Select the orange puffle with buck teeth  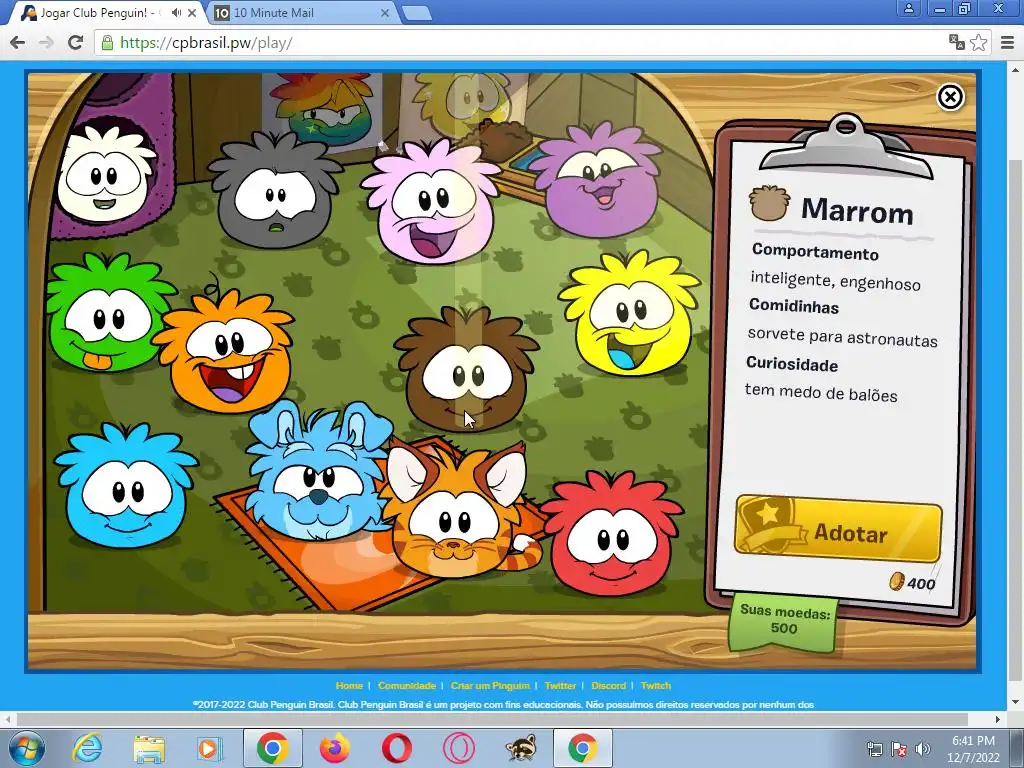click(x=225, y=353)
